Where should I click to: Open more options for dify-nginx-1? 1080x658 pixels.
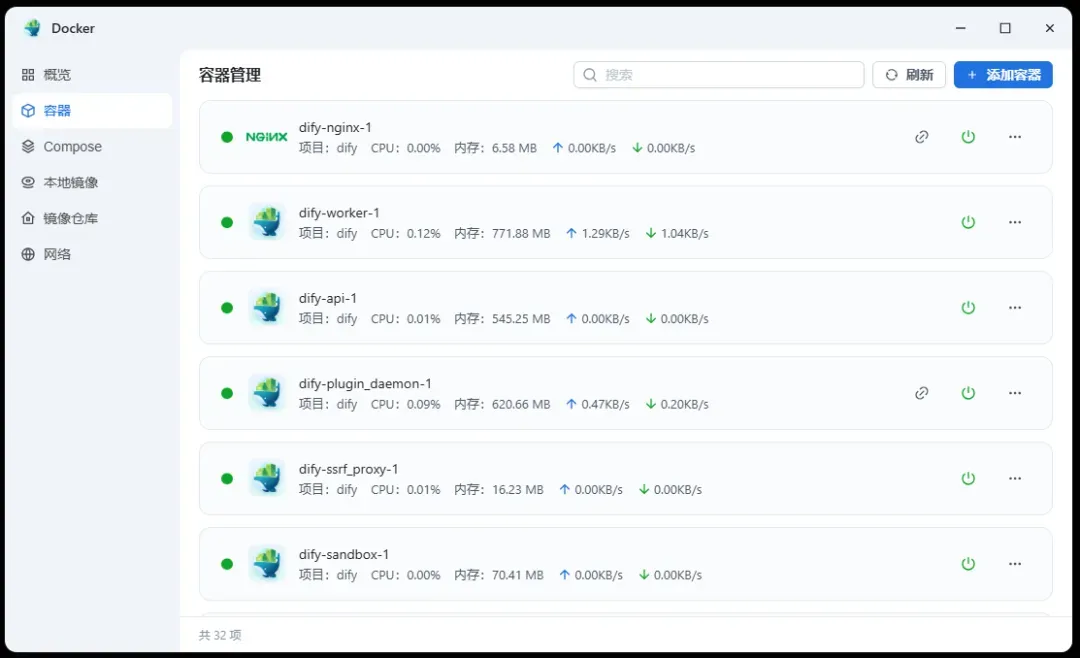[1015, 136]
